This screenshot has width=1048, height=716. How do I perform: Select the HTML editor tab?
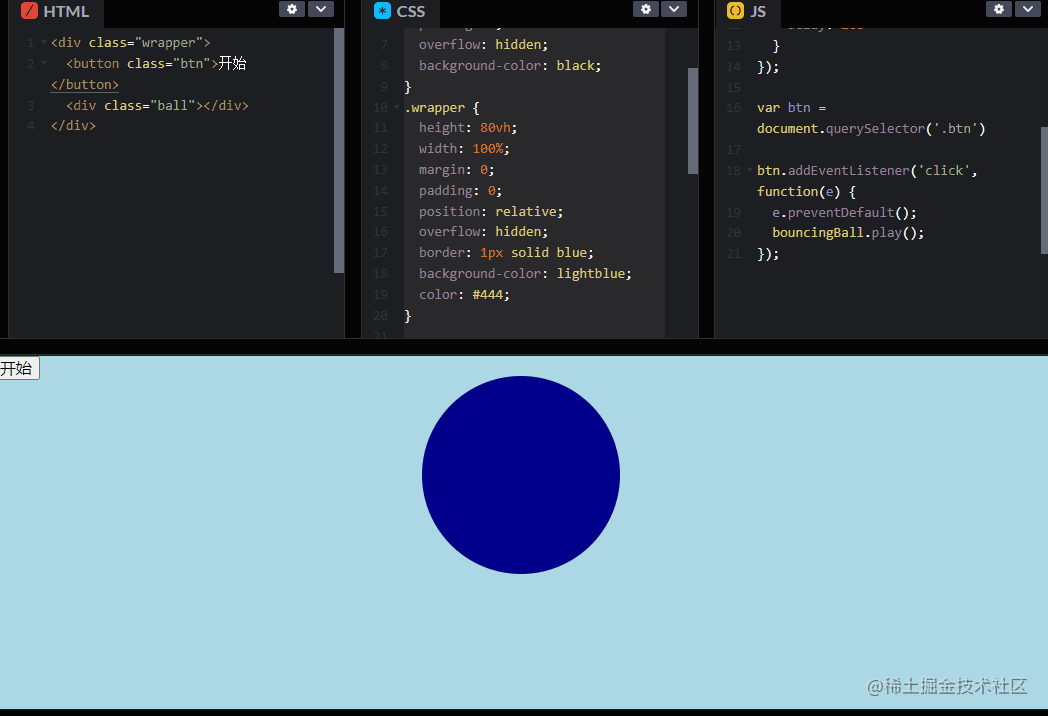pyautogui.click(x=56, y=12)
